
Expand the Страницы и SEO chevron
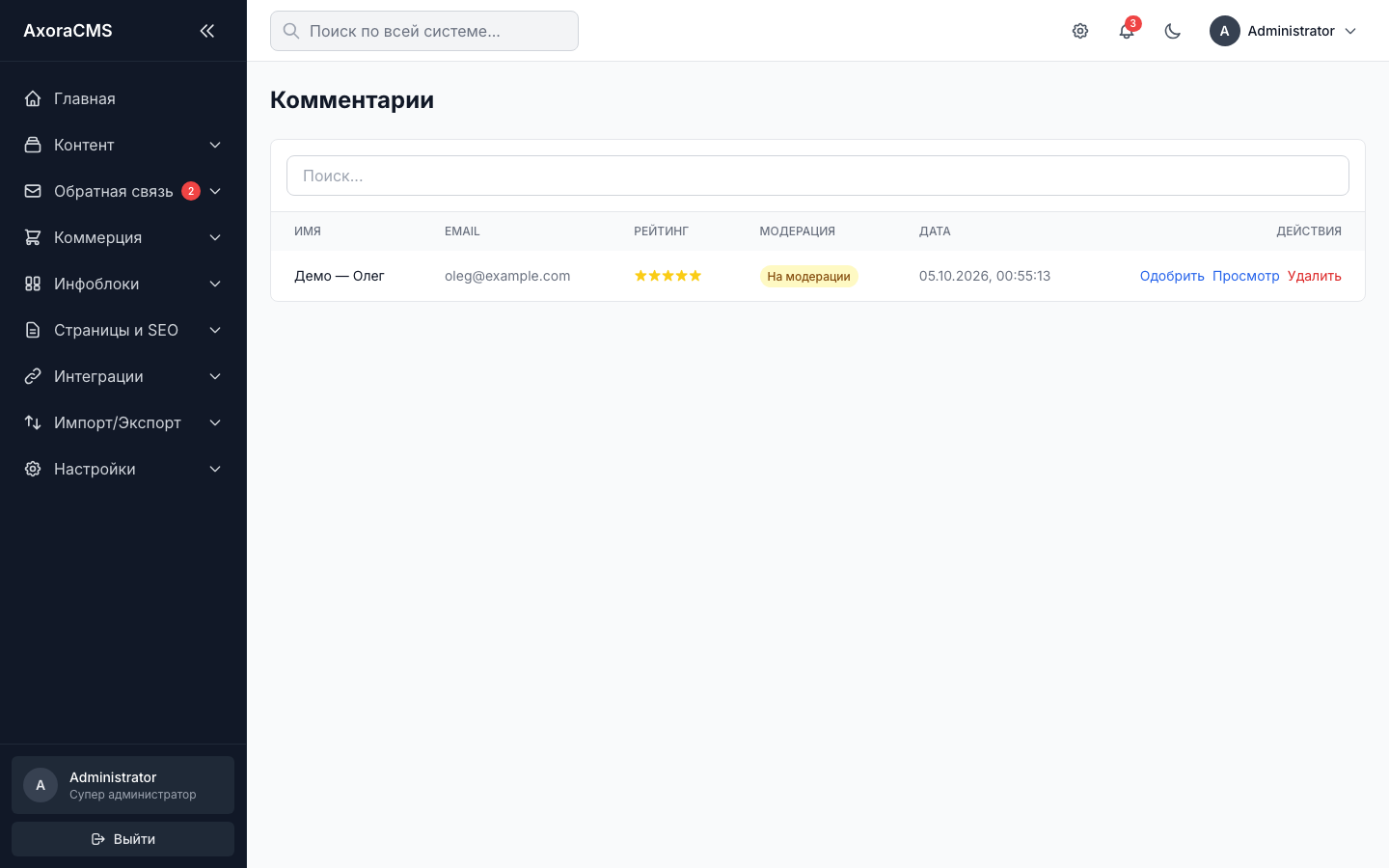click(x=215, y=330)
